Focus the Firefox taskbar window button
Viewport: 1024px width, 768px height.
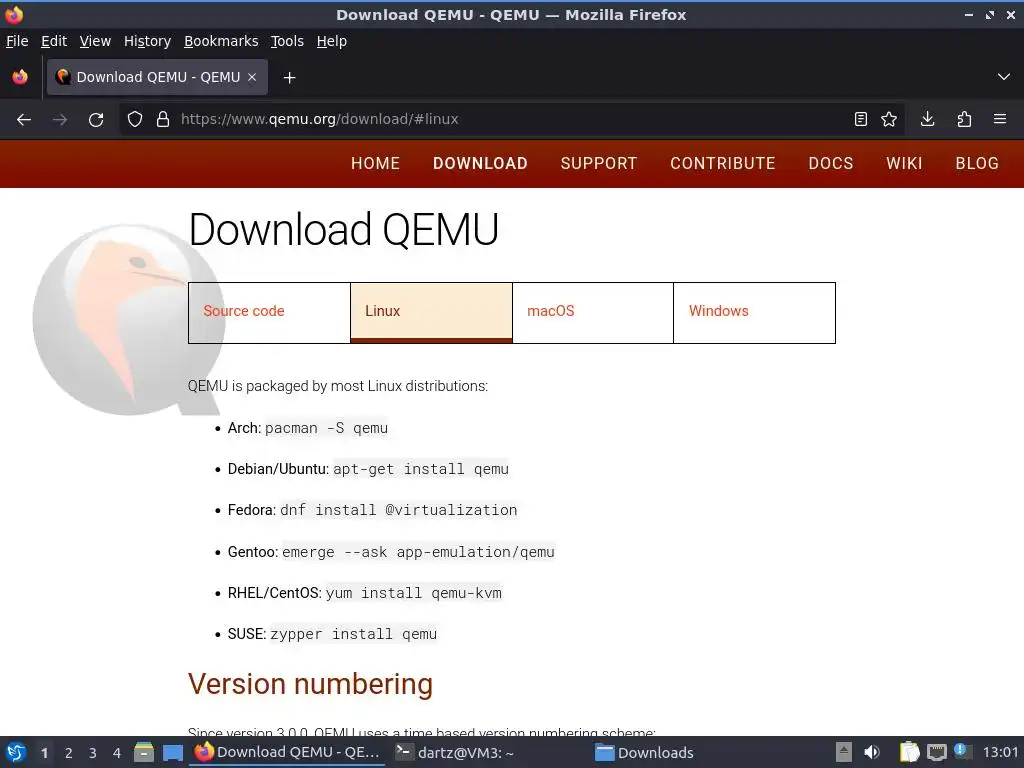click(288, 752)
